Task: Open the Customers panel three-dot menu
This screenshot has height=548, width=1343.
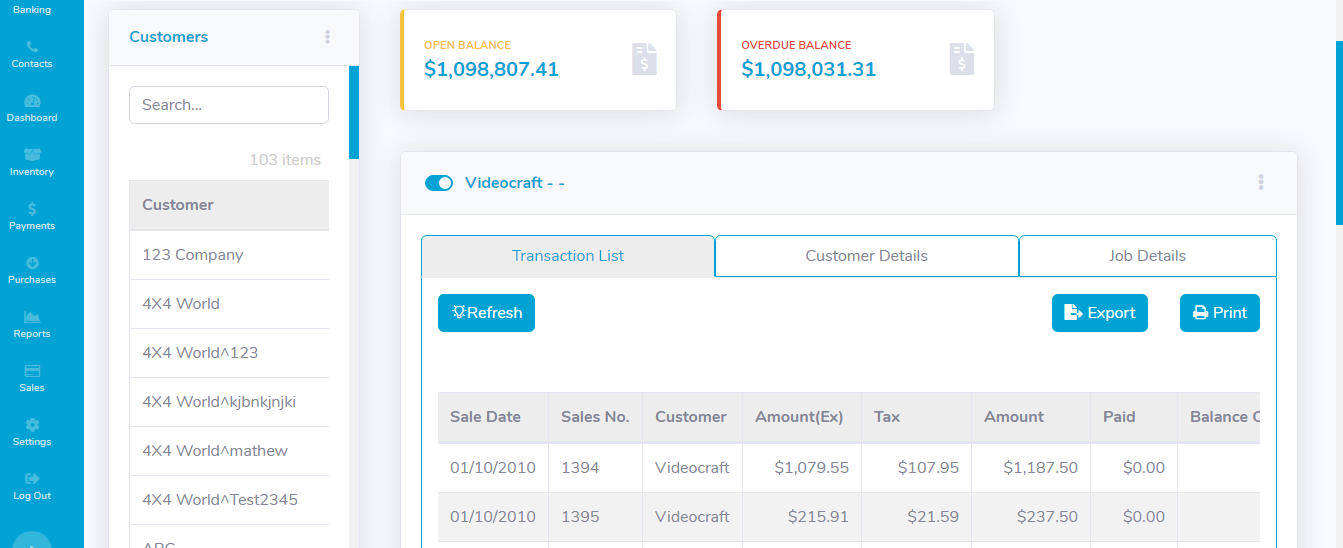Action: click(327, 37)
